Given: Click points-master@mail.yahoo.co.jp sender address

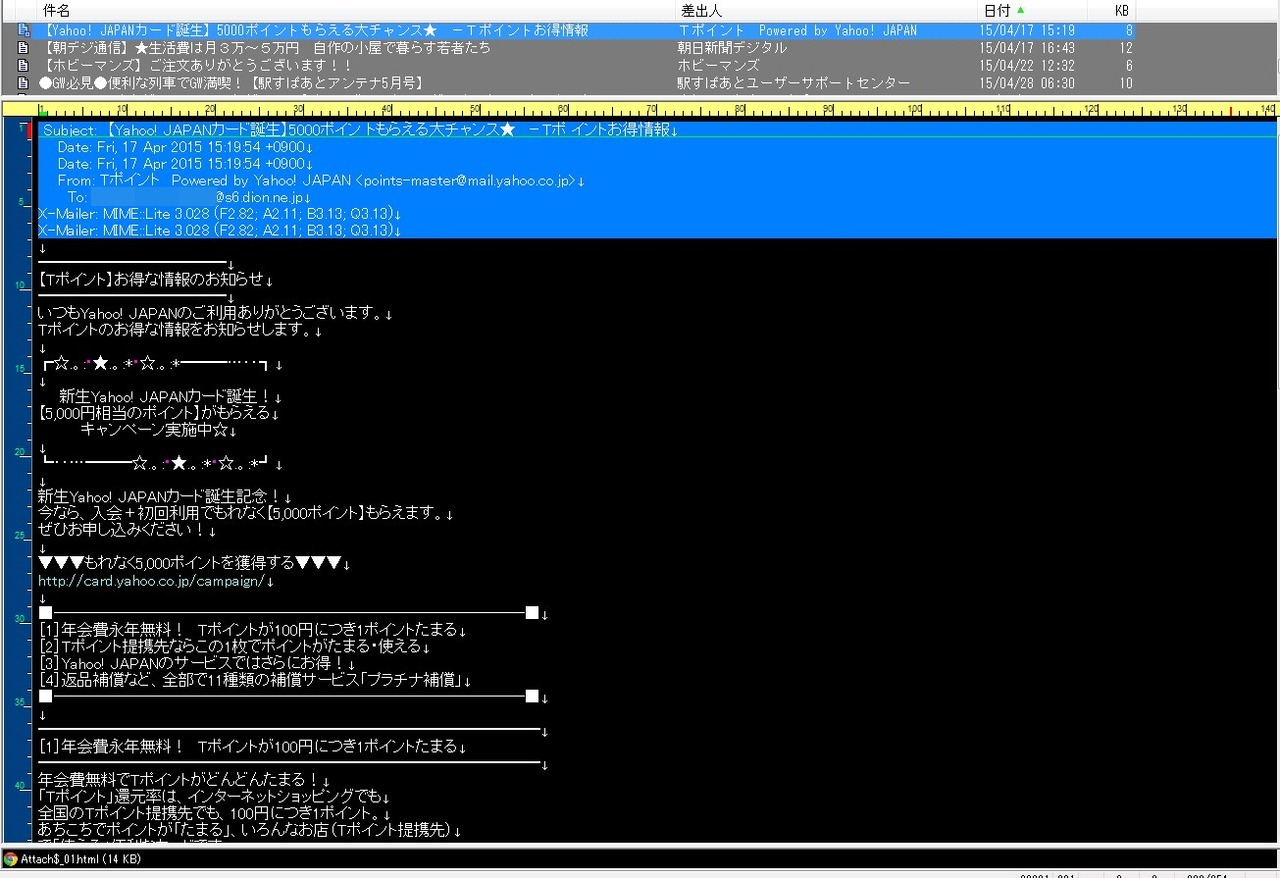Looking at the screenshot, I should (x=467, y=181).
